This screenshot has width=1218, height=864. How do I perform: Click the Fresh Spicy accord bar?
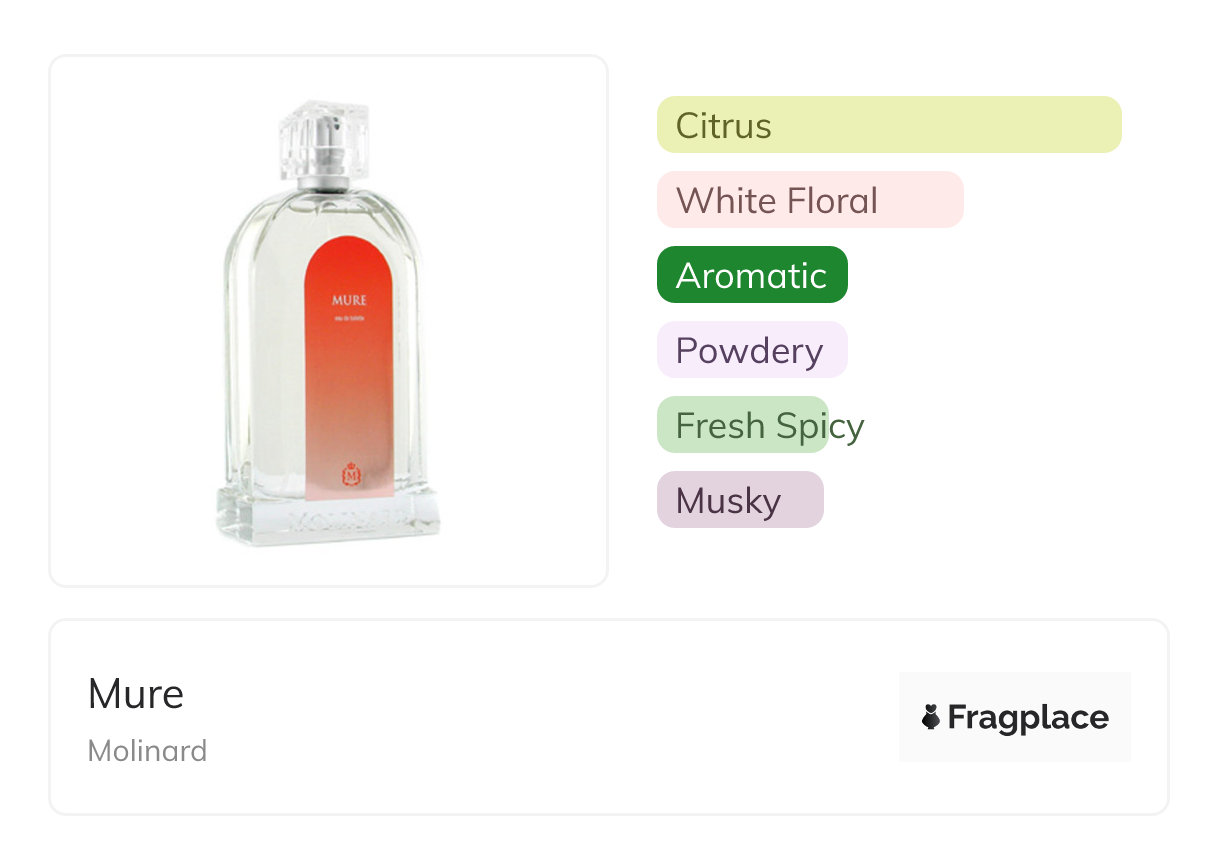click(743, 425)
